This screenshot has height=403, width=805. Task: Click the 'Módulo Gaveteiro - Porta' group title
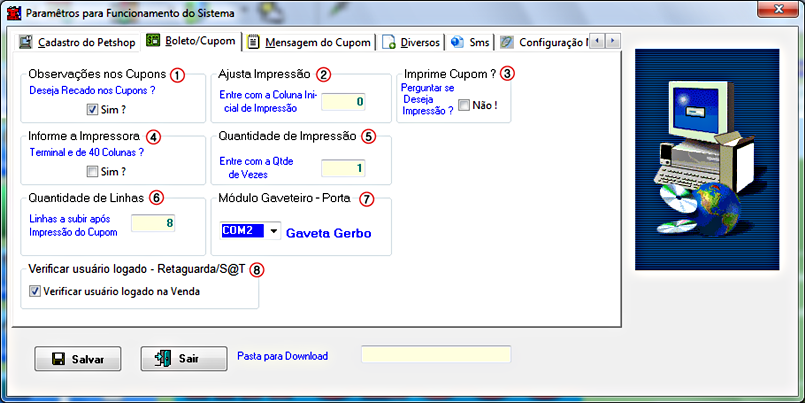tap(284, 198)
